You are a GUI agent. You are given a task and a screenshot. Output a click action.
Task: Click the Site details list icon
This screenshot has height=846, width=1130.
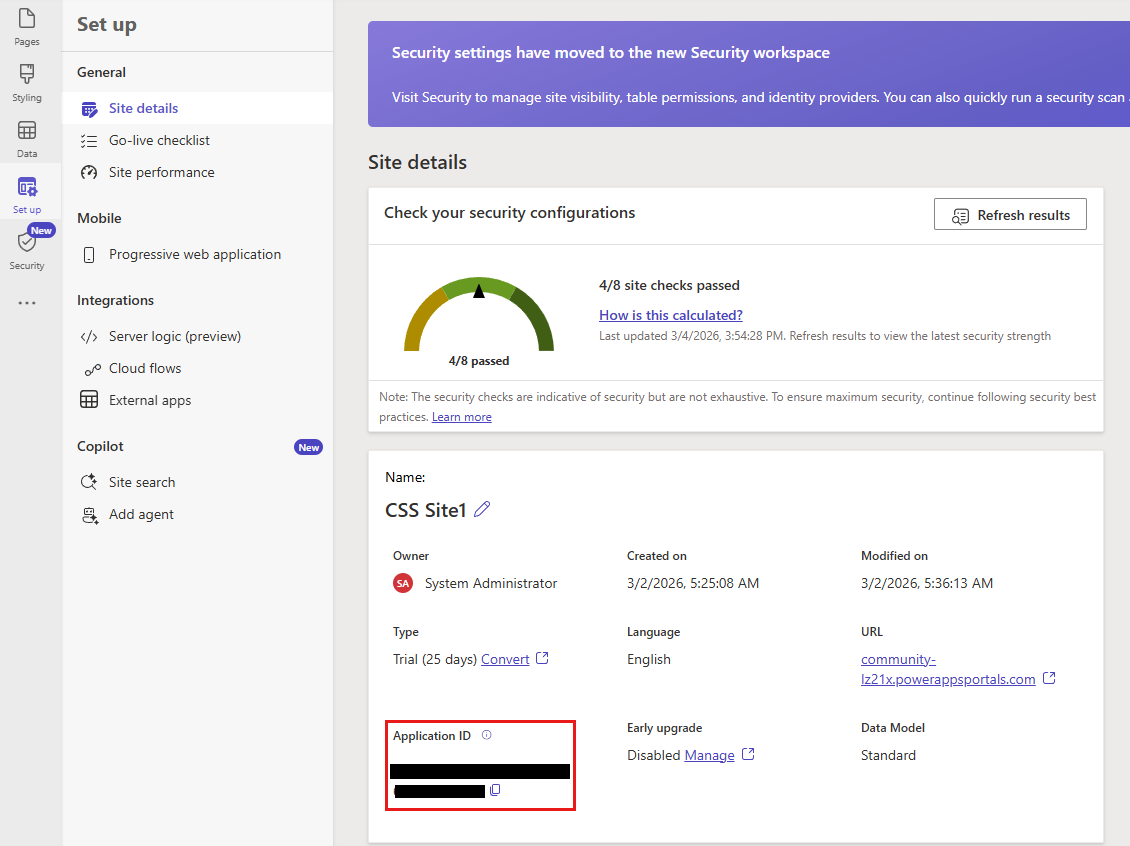[x=89, y=109]
